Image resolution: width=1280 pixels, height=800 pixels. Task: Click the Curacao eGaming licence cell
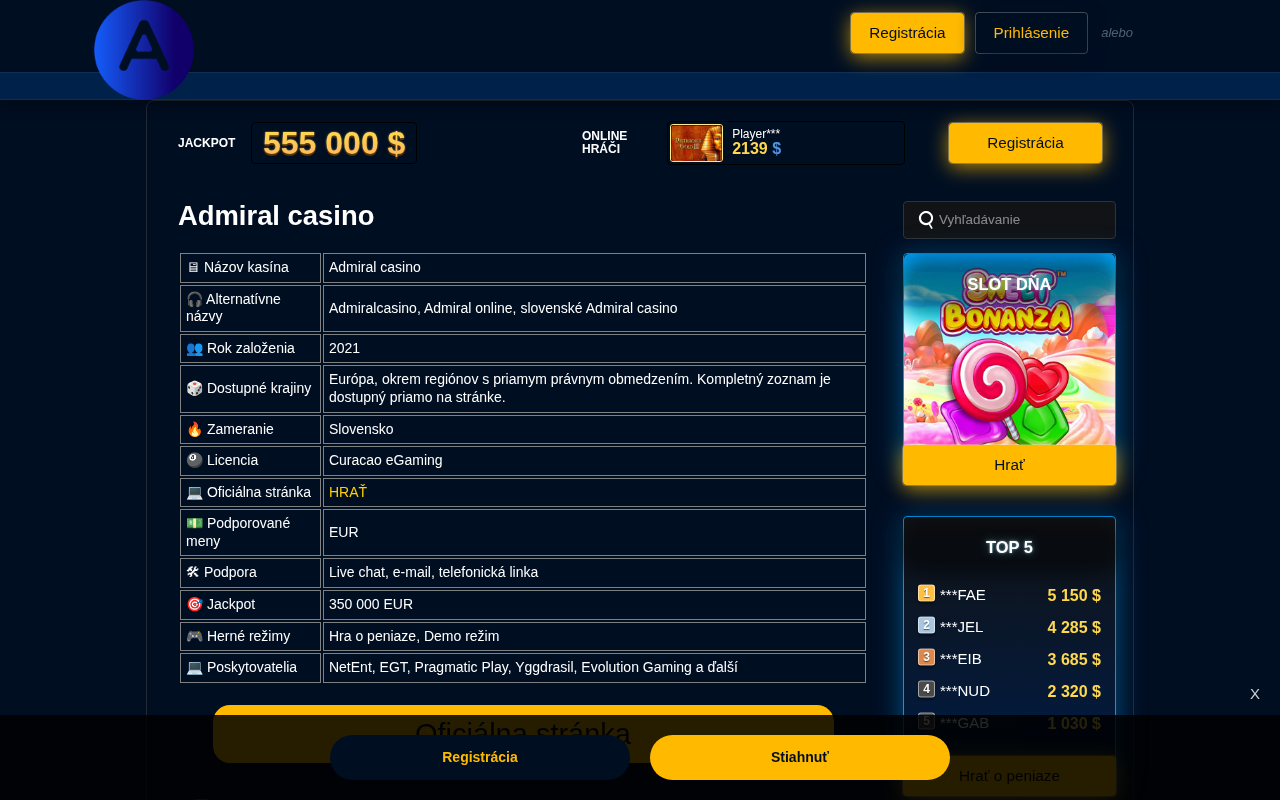[x=594, y=461]
